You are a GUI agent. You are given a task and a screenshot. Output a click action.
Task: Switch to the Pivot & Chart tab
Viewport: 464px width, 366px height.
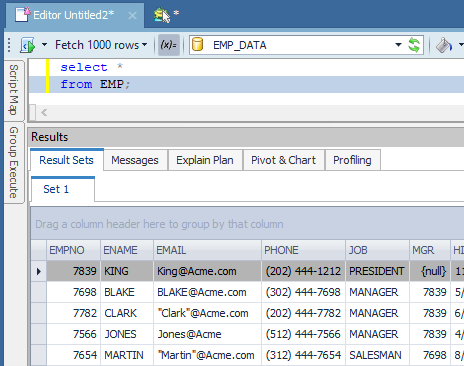click(x=283, y=160)
